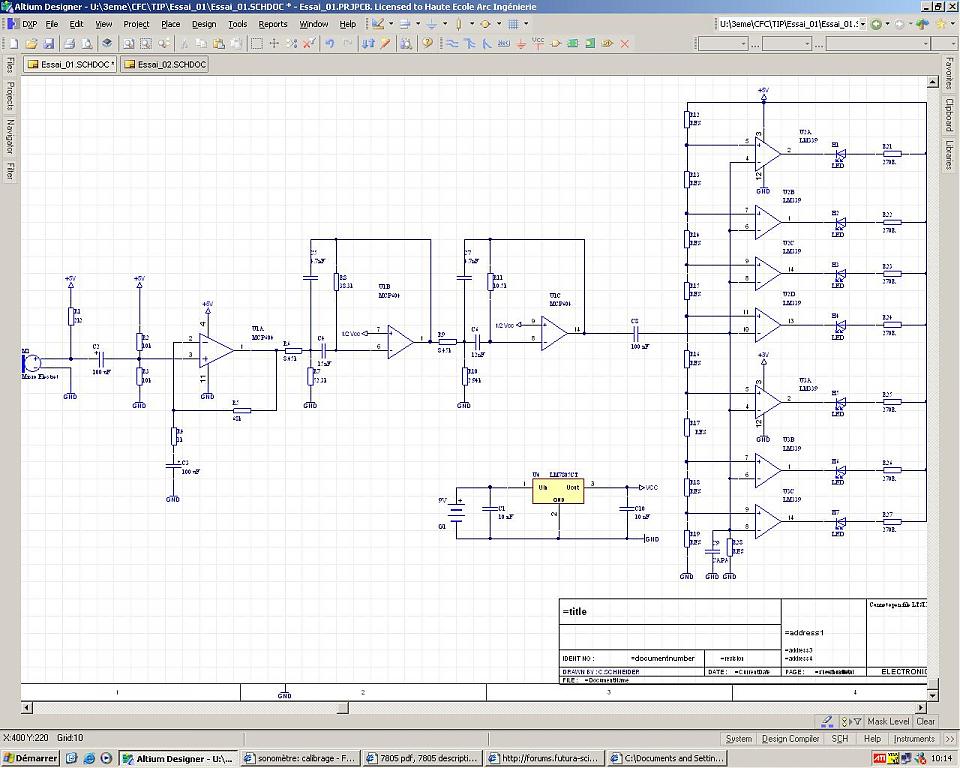Viewport: 960px width, 768px height.
Task: Click the help question mark icon
Action: 427,44
